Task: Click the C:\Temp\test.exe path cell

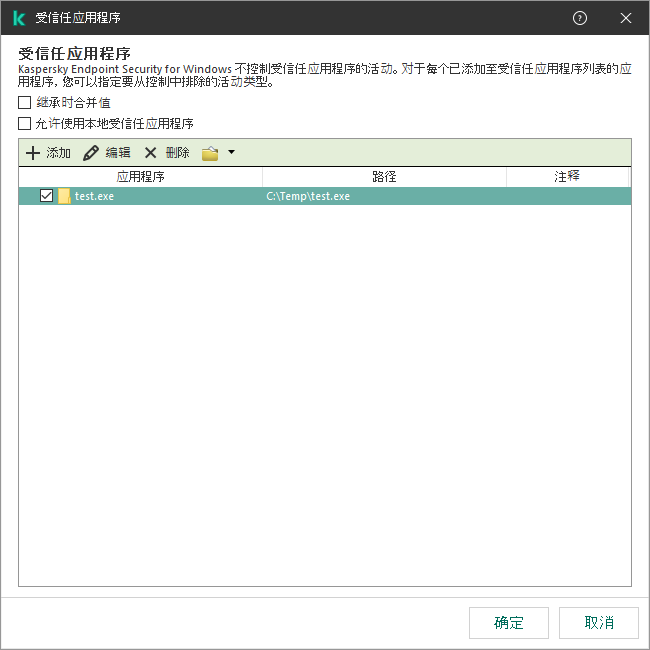Action: point(308,196)
